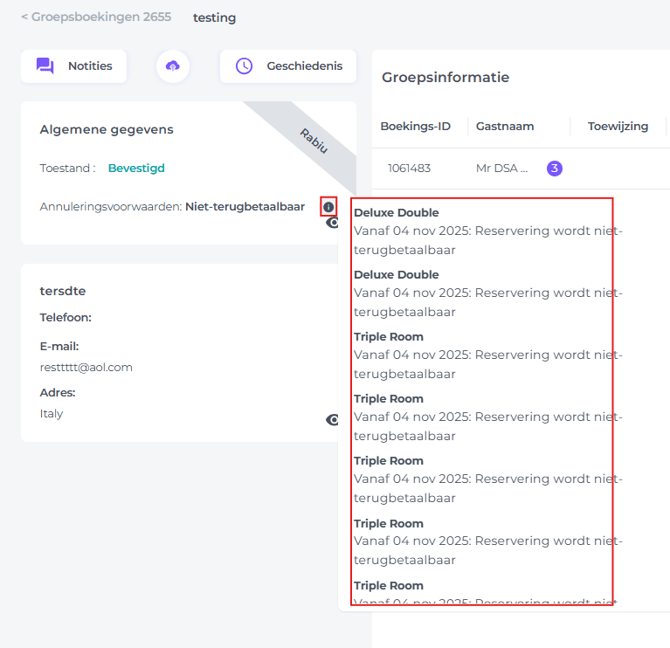Screen dimensions: 670x648
Task: Toggle eye icon in Algemene gegevens card
Action: [x=334, y=223]
